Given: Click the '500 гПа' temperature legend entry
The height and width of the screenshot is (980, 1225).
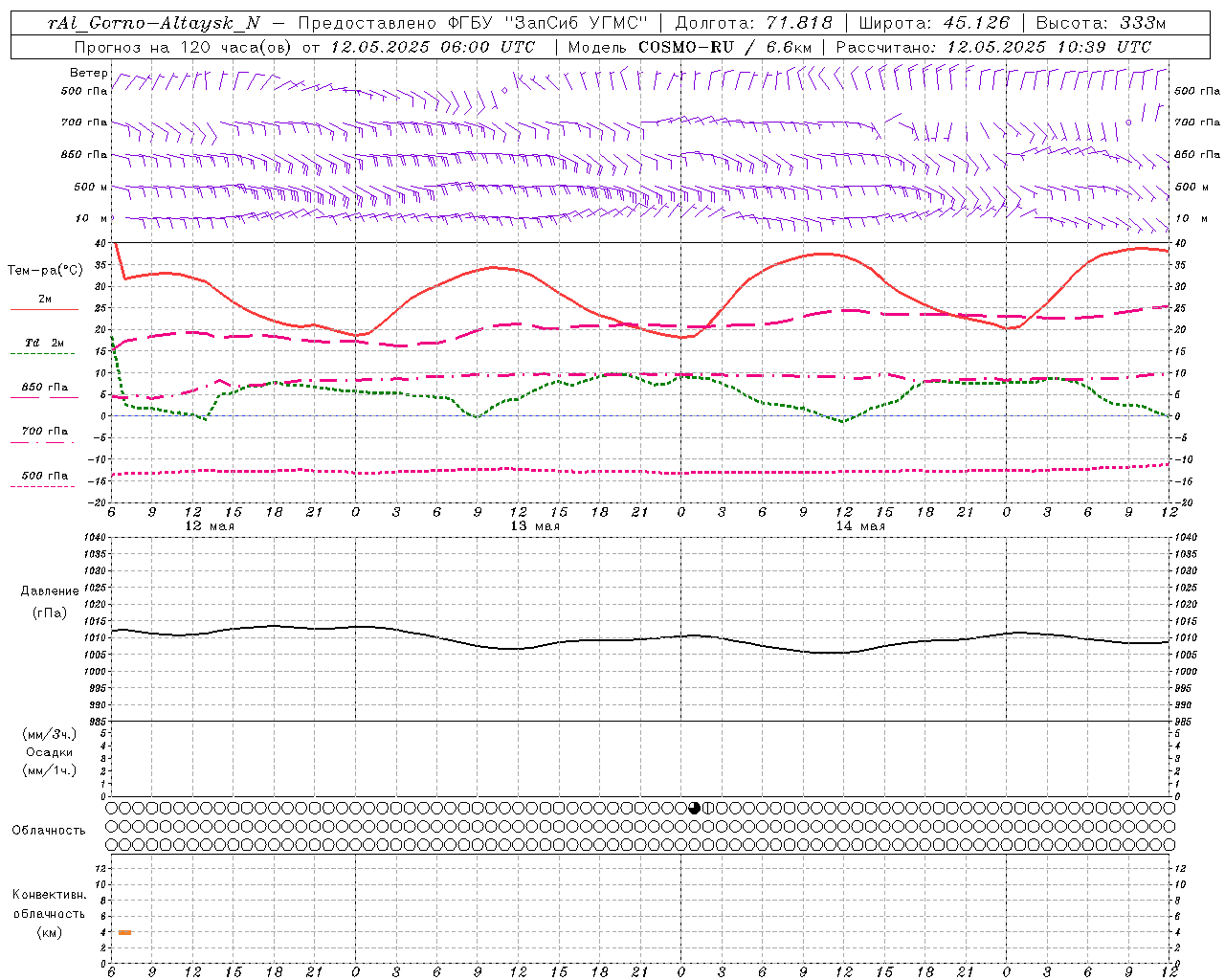Looking at the screenshot, I should pyautogui.click(x=45, y=476).
